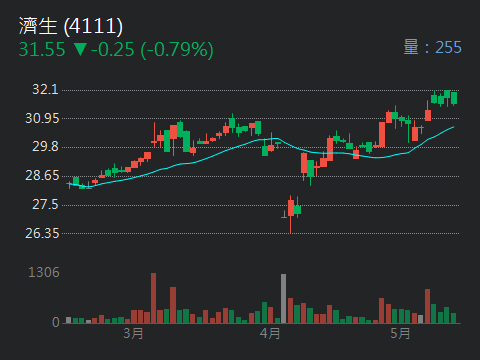Image resolution: width=480 pixels, height=360 pixels.
Task: Select the current price 31.55
Action: coord(42,49)
